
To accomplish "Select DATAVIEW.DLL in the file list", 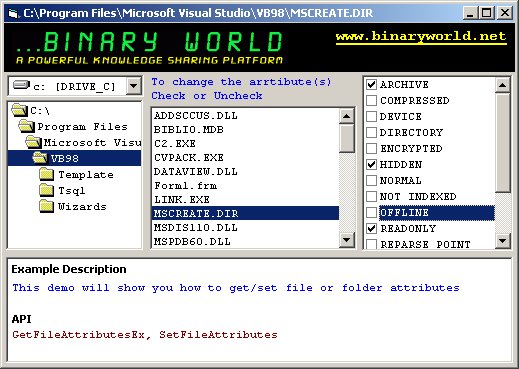I will click(x=245, y=172).
